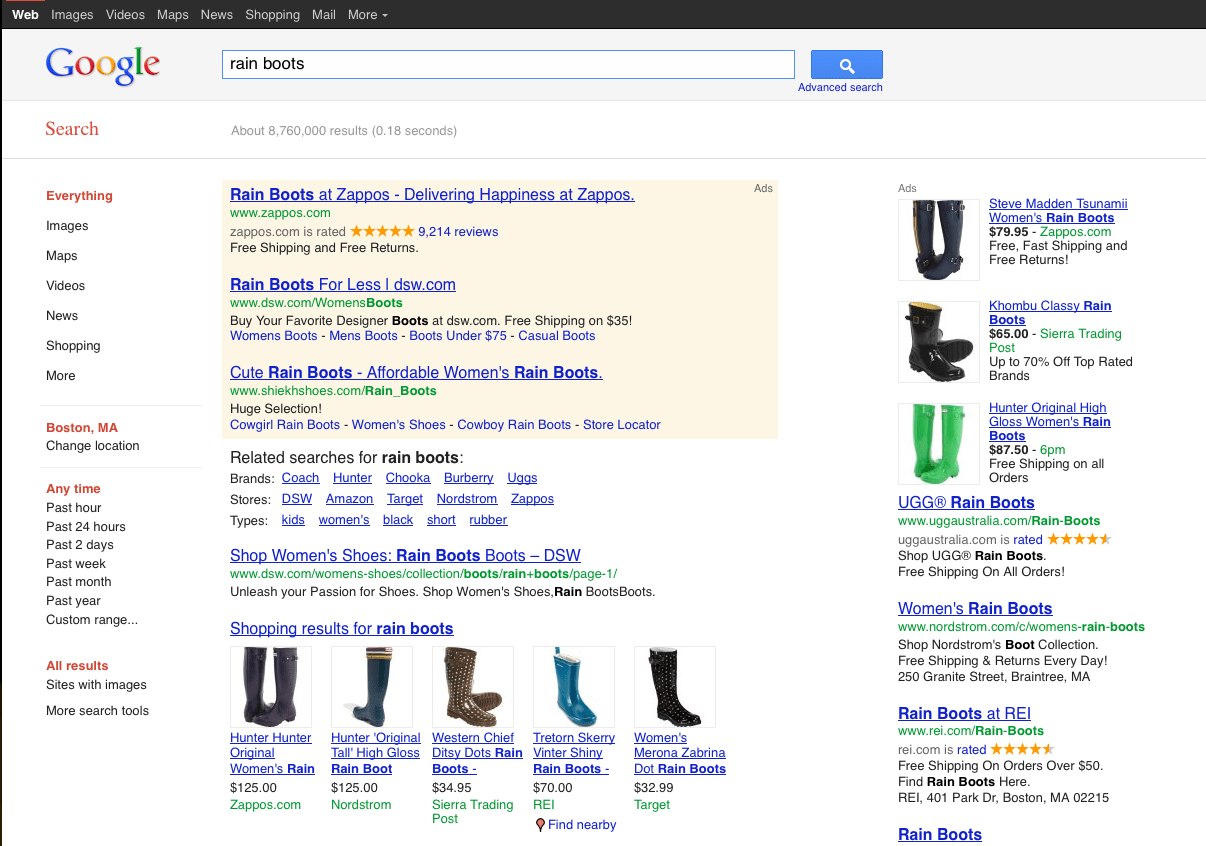1206x846 pixels.
Task: Select Amazon store related search
Action: coord(349,499)
